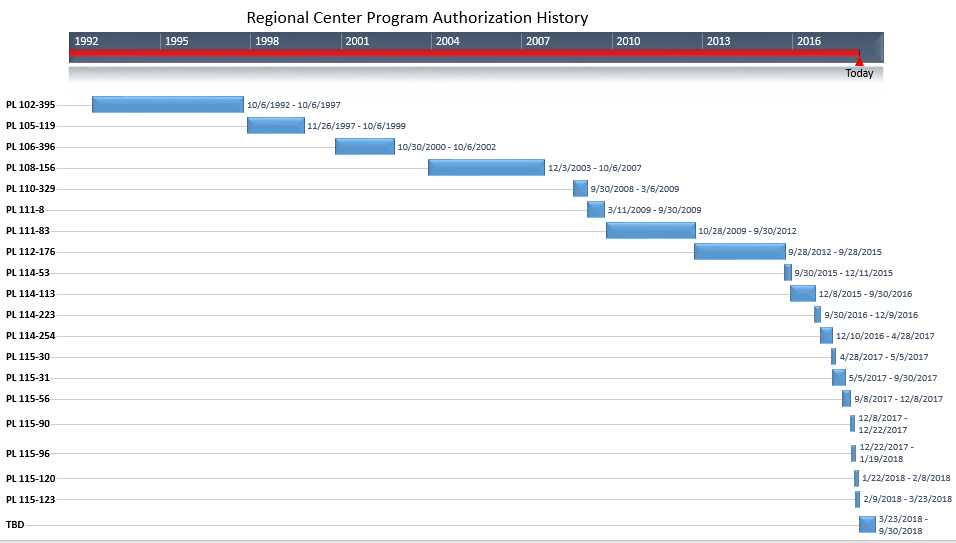The image size is (956, 543).
Task: Click the 1992 year label
Action: [x=86, y=41]
